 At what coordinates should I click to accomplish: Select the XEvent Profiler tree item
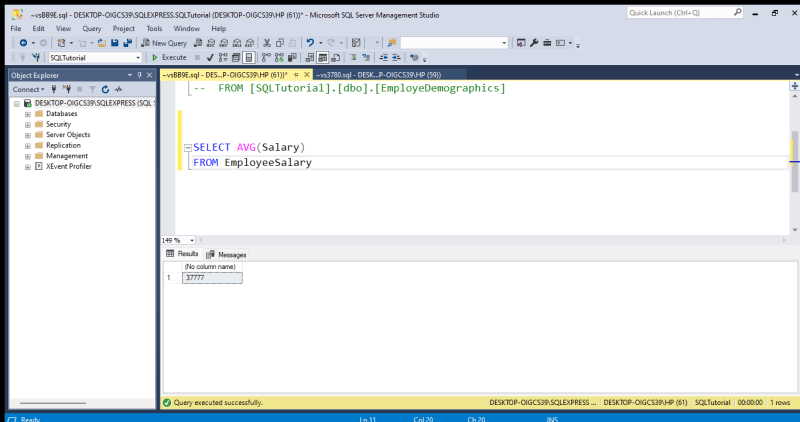pyautogui.click(x=69, y=166)
